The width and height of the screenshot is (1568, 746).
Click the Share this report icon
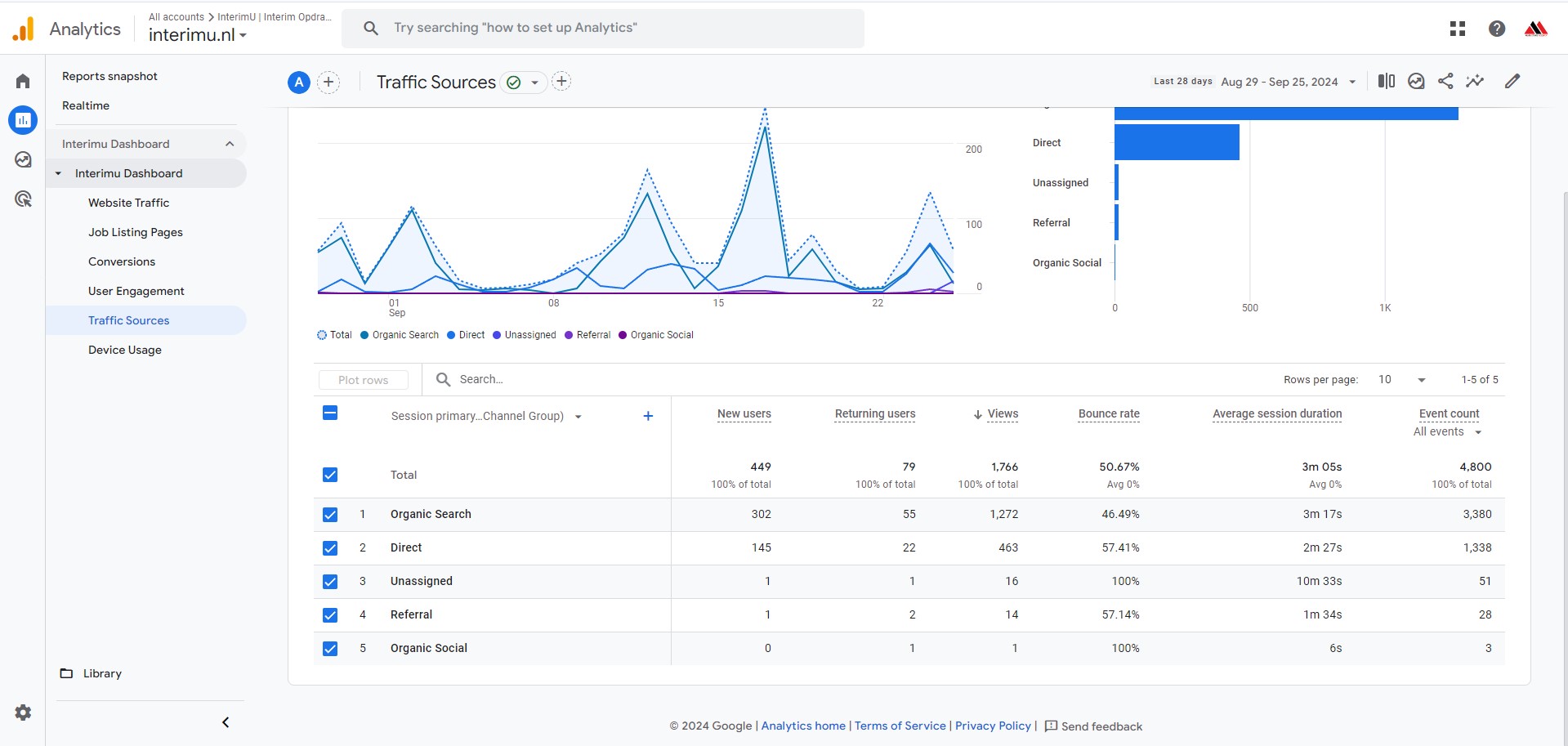pos(1445,81)
